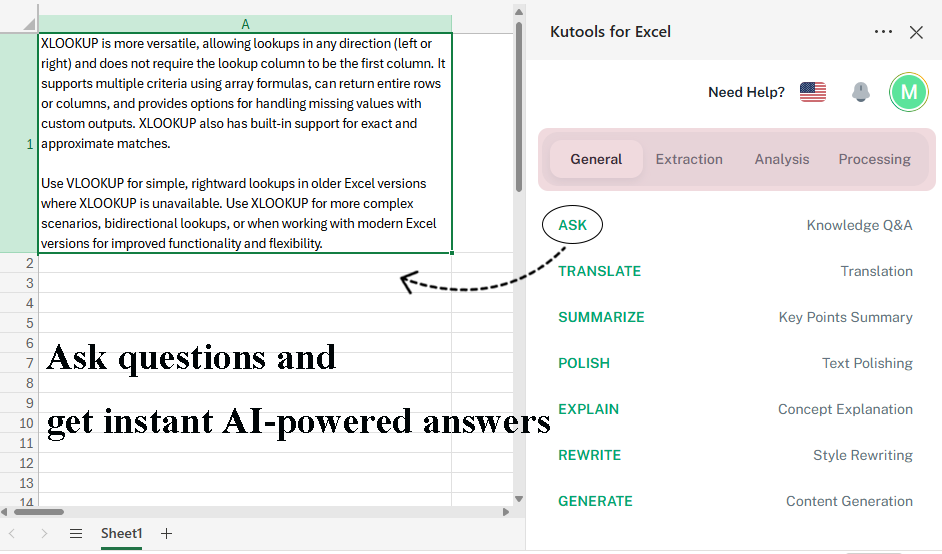Choose the POLISH function
Viewport: 942px width, 554px height.
pos(583,363)
